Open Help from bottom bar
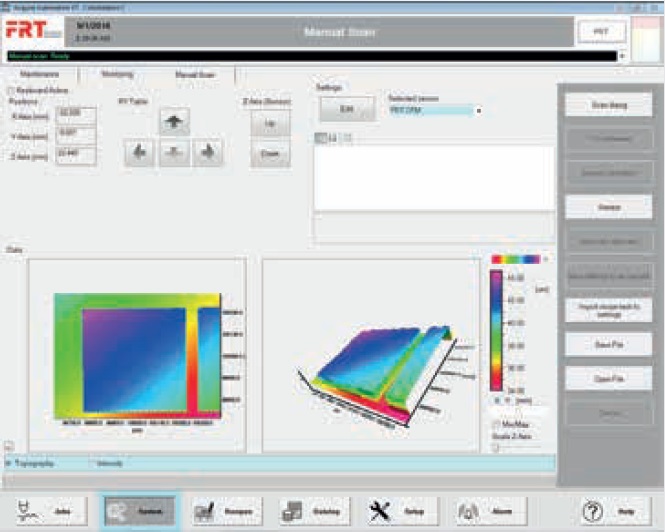Image resolution: width=665 pixels, height=532 pixels. 609,510
